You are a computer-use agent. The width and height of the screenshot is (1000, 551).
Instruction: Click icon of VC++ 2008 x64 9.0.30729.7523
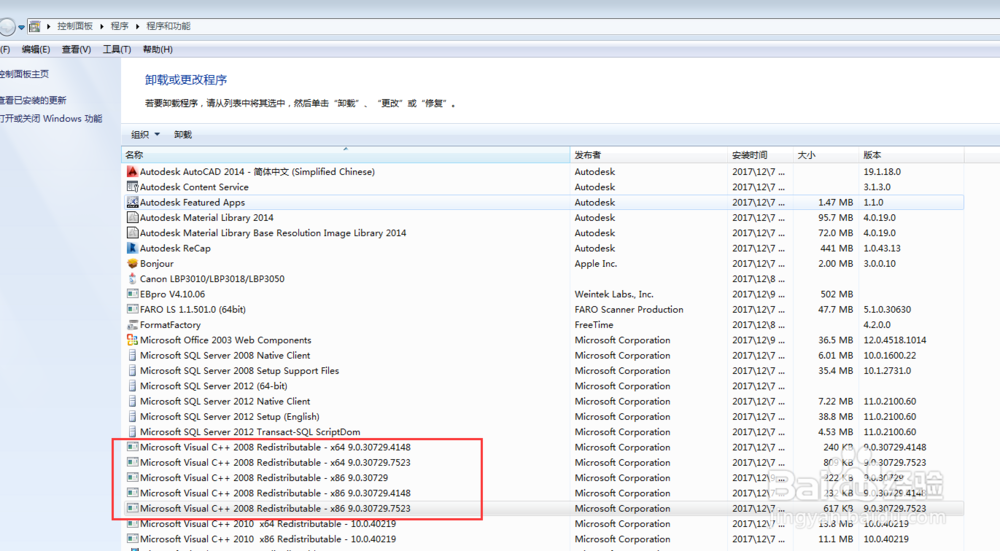pyautogui.click(x=133, y=462)
